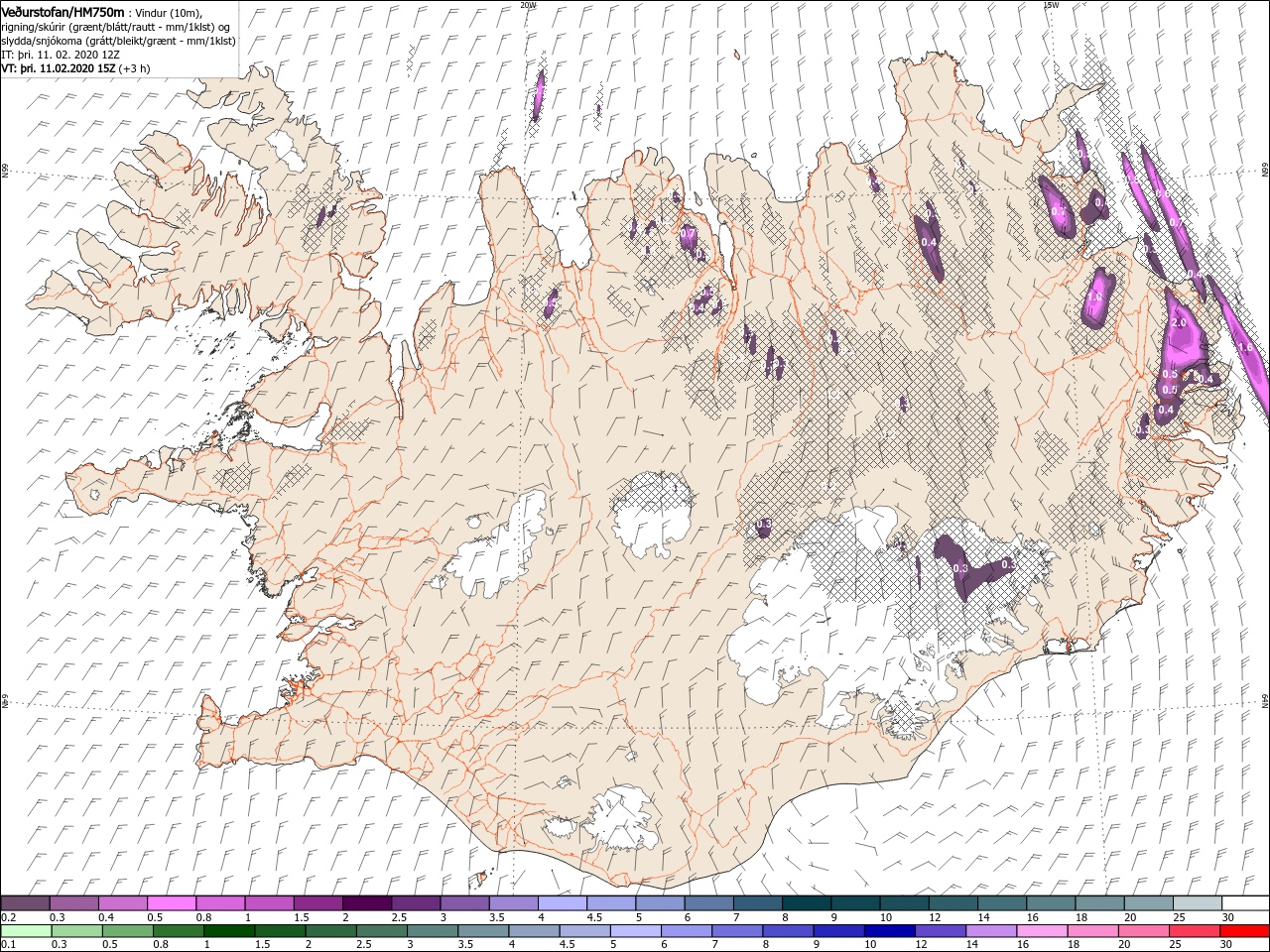Click the upper legend swatch between 18 and 20
The width and height of the screenshot is (1270, 952).
(1100, 903)
